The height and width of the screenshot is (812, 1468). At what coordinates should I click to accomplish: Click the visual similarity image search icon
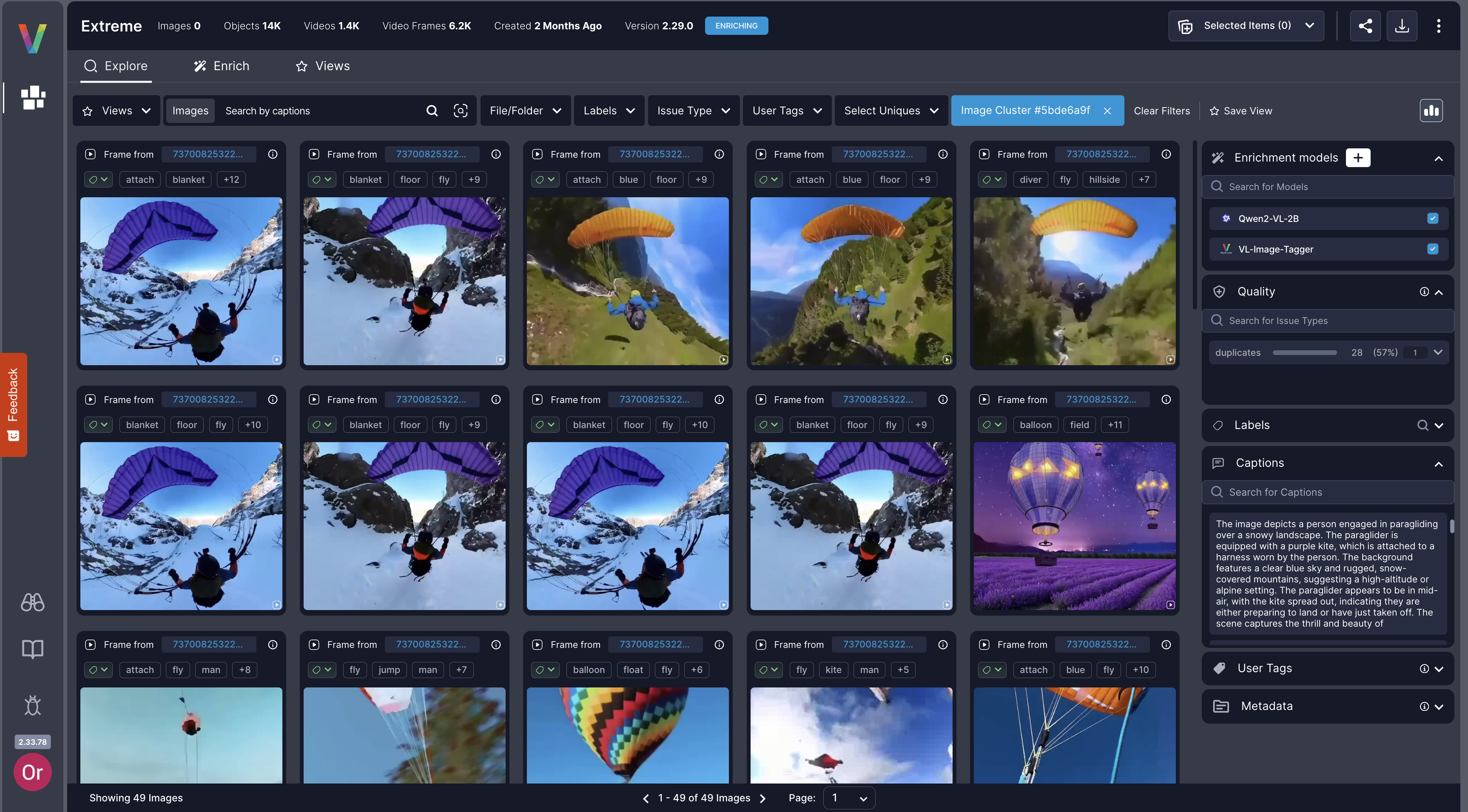click(461, 111)
